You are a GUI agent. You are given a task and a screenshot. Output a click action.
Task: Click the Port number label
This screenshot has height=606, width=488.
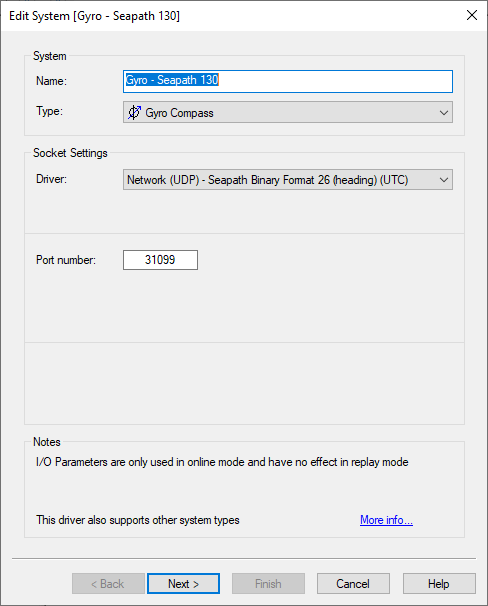pos(66,260)
